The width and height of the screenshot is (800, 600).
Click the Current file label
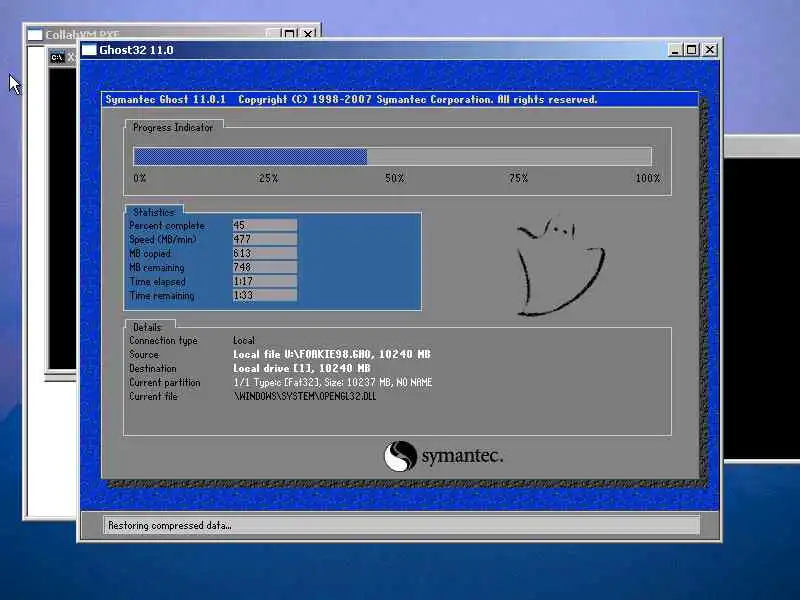(x=153, y=396)
